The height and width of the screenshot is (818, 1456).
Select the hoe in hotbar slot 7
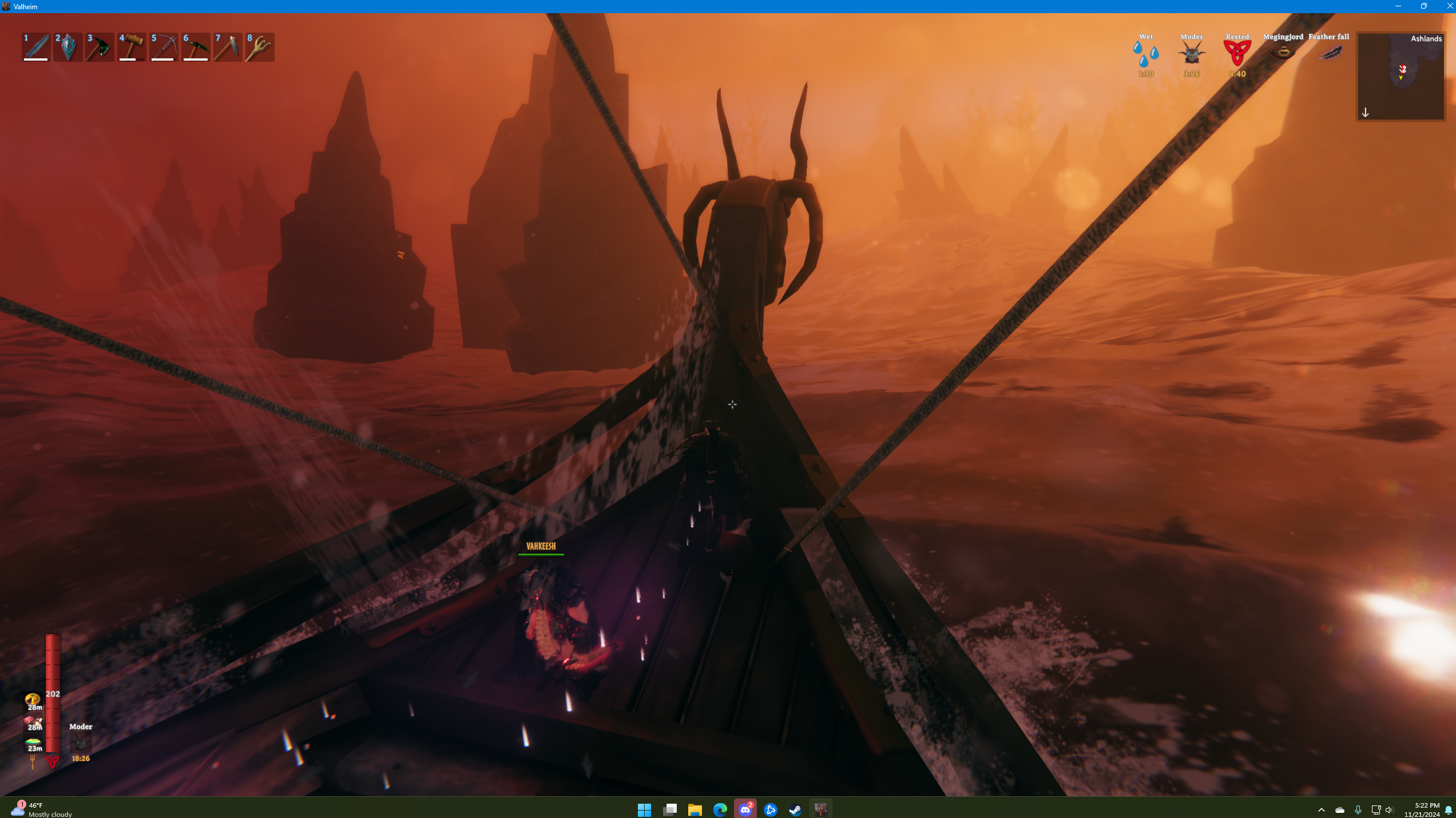[x=228, y=47]
